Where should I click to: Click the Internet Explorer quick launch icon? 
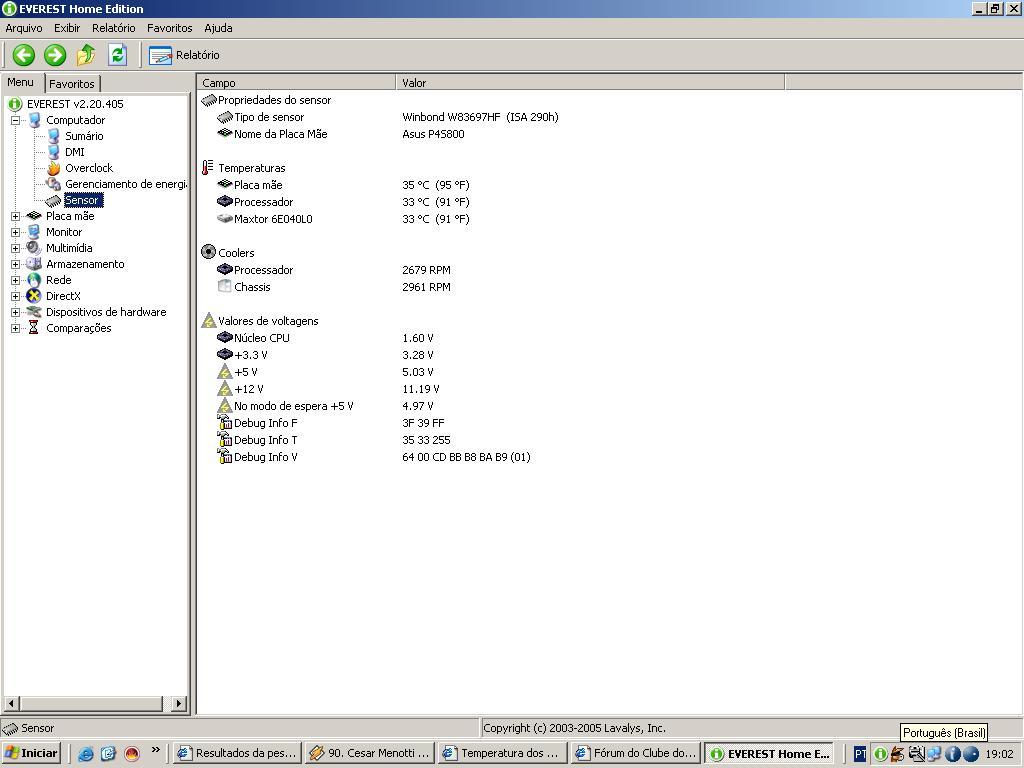pyautogui.click(x=86, y=754)
